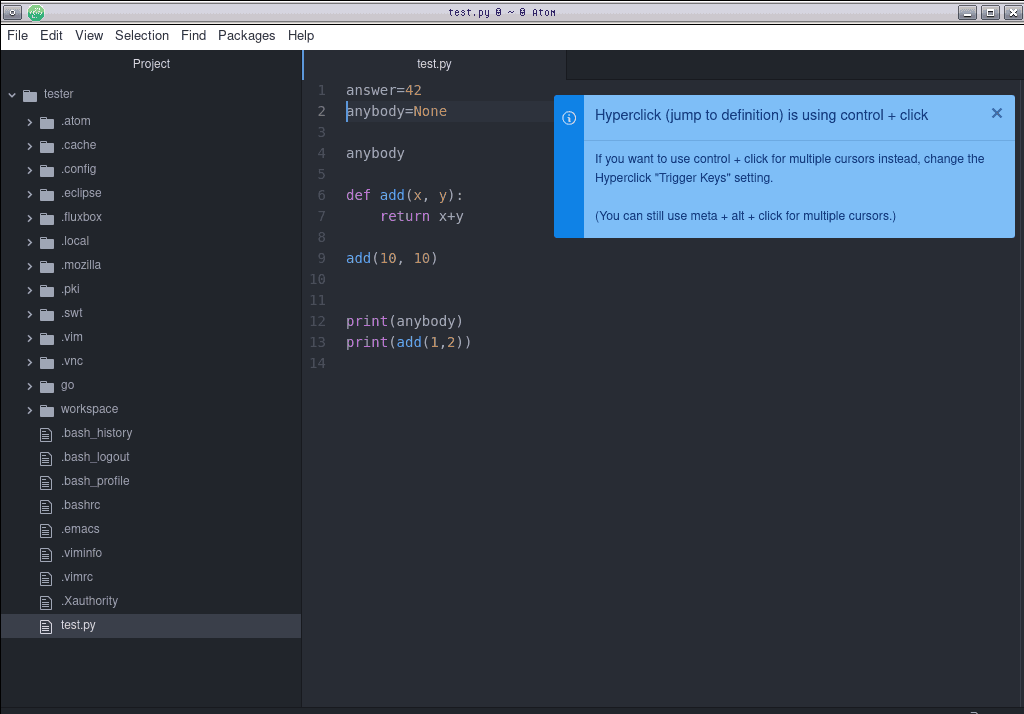Screen dimensions: 1024x714
Task: Click the 'print(anybody)' code line
Action: [404, 321]
